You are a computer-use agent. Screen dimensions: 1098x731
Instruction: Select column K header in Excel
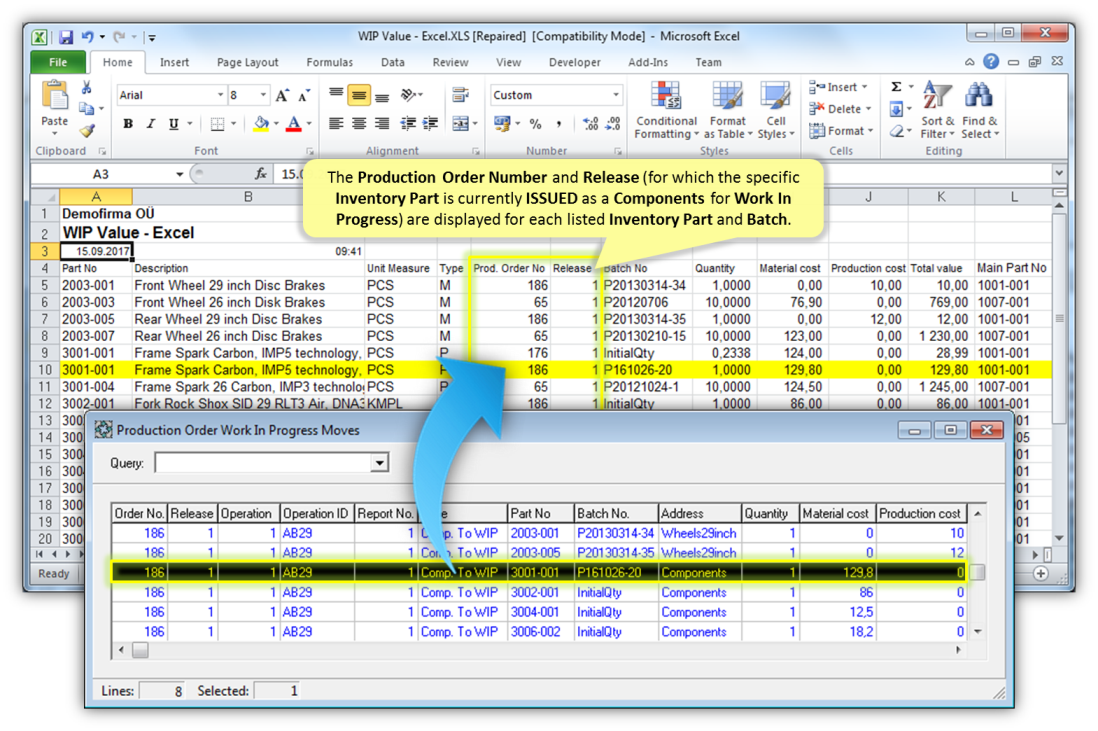[941, 197]
